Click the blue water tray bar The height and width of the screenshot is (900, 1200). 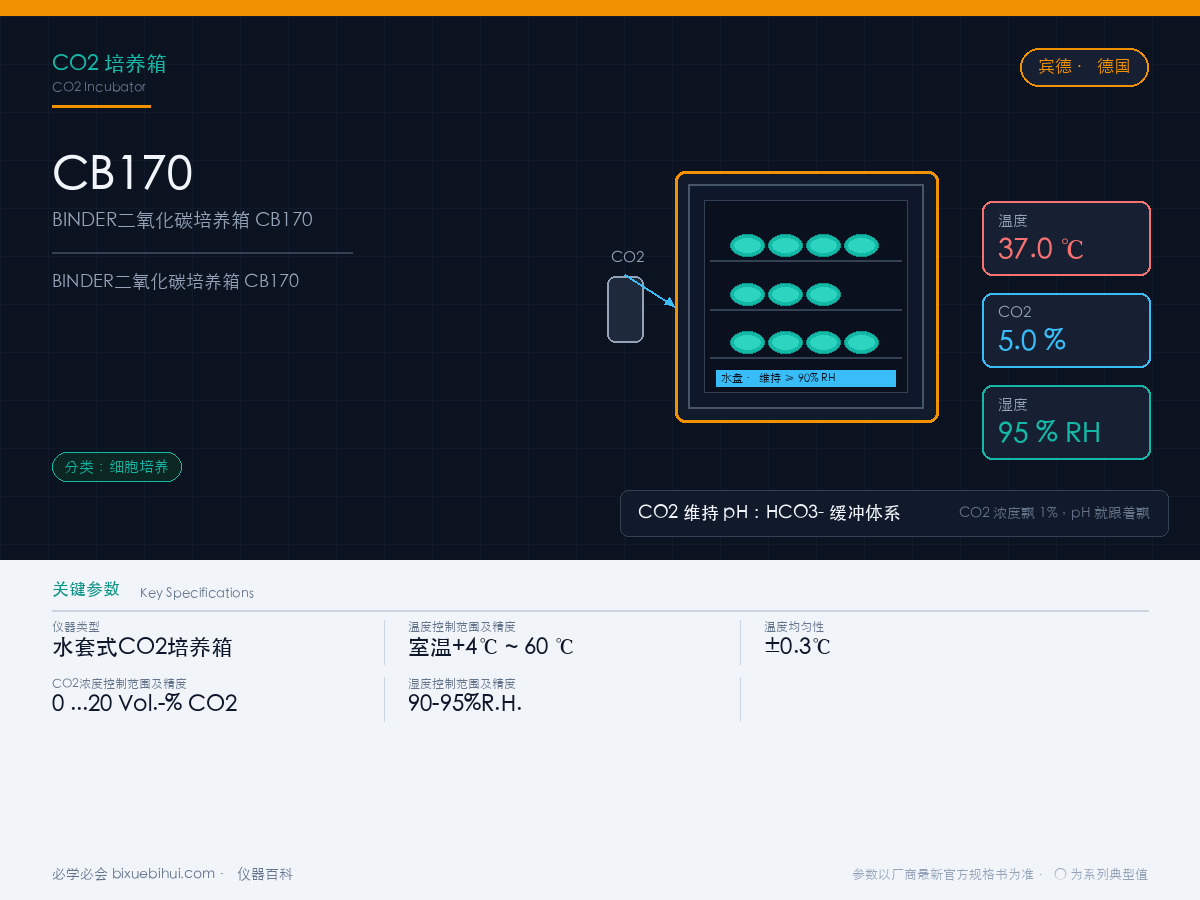[x=806, y=378]
